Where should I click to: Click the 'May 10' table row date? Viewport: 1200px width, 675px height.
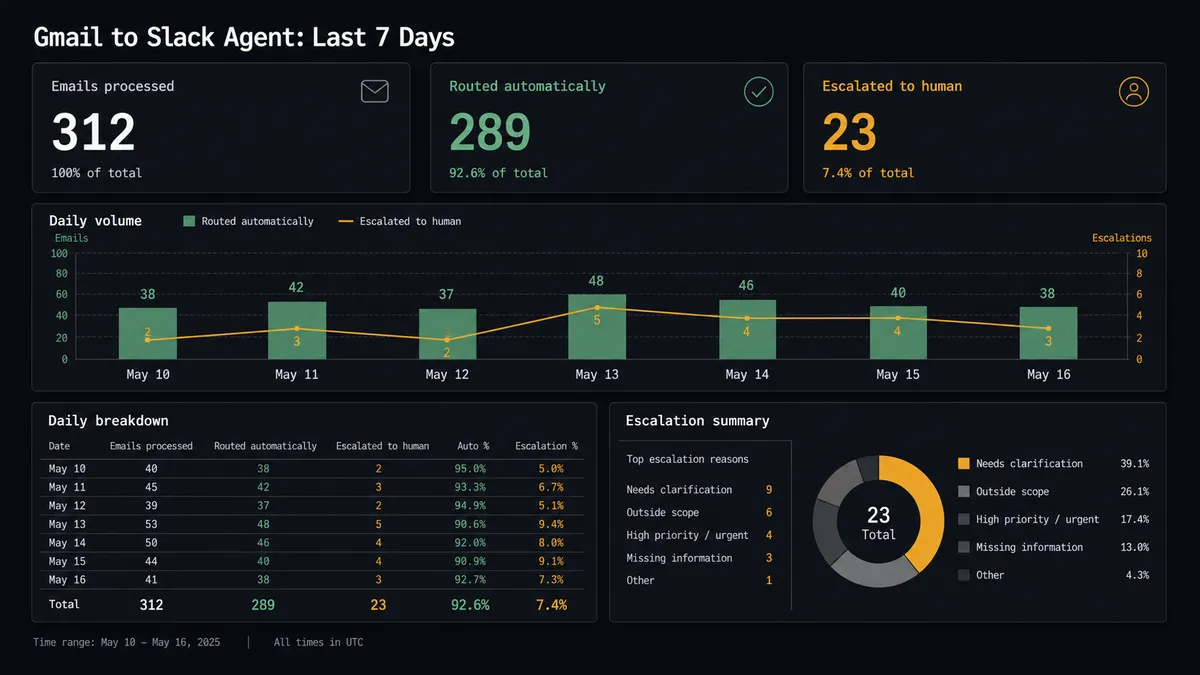(x=67, y=469)
